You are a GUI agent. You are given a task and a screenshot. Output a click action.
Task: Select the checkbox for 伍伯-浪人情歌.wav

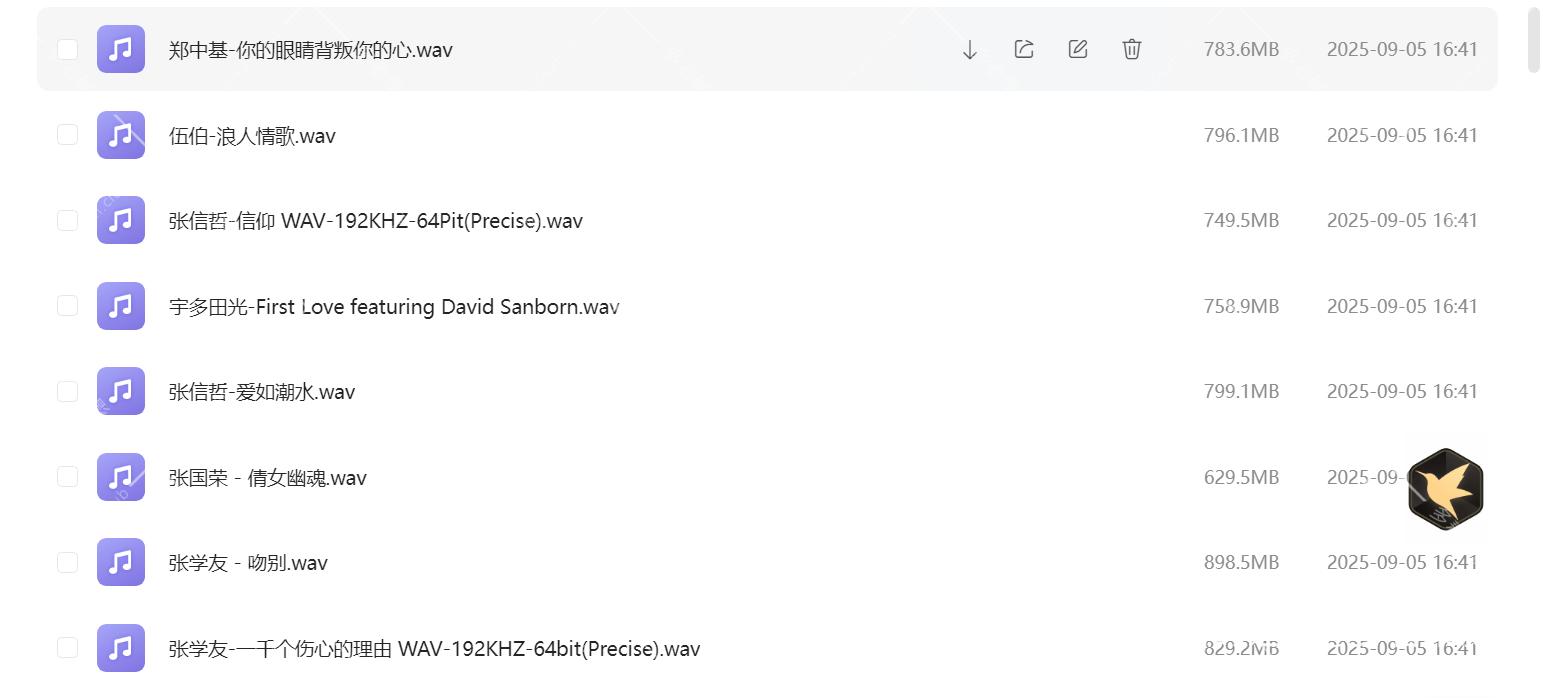click(67, 134)
